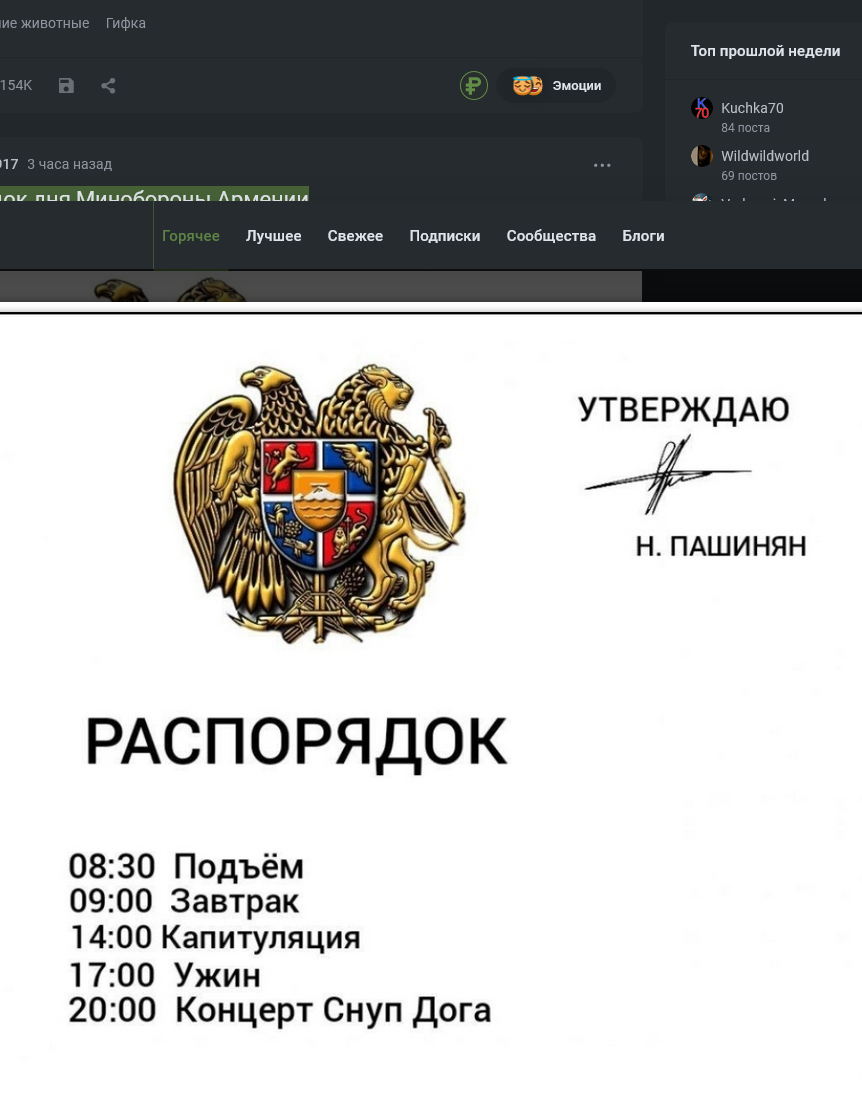The image size is (862, 1096).
Task: Select the Гифка tag
Action: coord(126,23)
